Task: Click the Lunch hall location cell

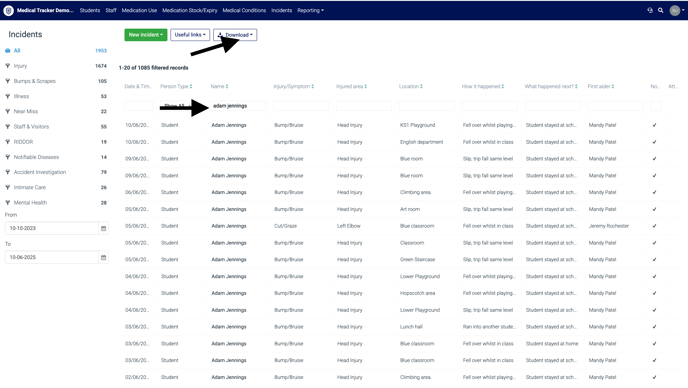Action: coord(412,327)
